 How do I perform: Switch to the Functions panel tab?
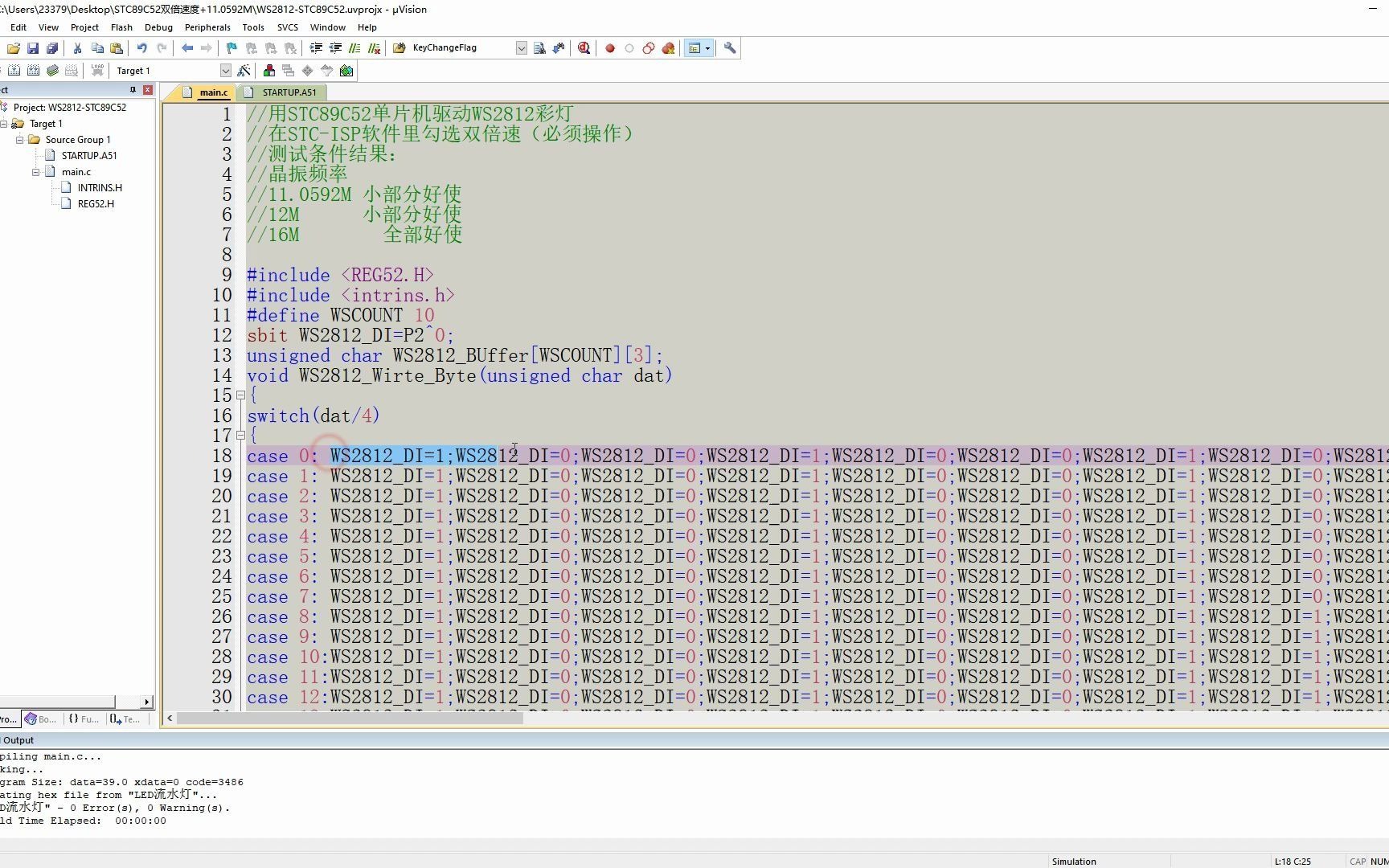tap(83, 719)
